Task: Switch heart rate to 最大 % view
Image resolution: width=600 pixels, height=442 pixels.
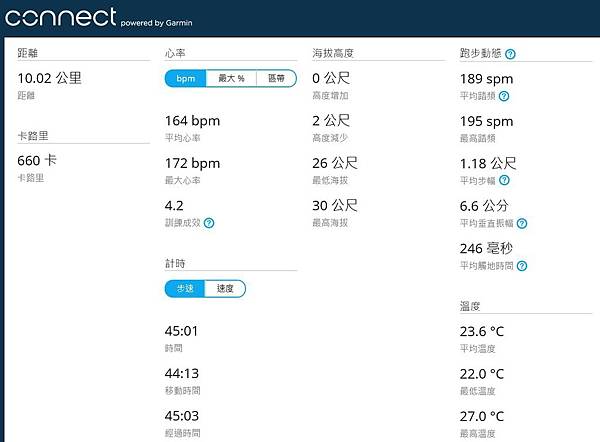Action: pyautogui.click(x=231, y=78)
